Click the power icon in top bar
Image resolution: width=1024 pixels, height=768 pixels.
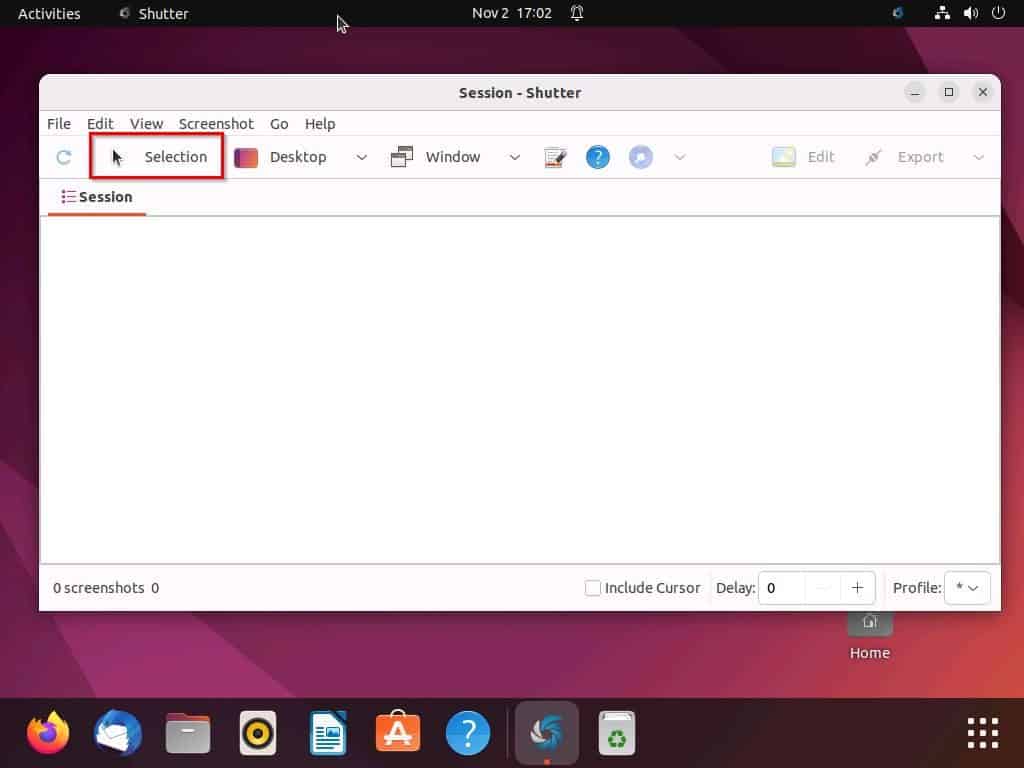click(998, 13)
